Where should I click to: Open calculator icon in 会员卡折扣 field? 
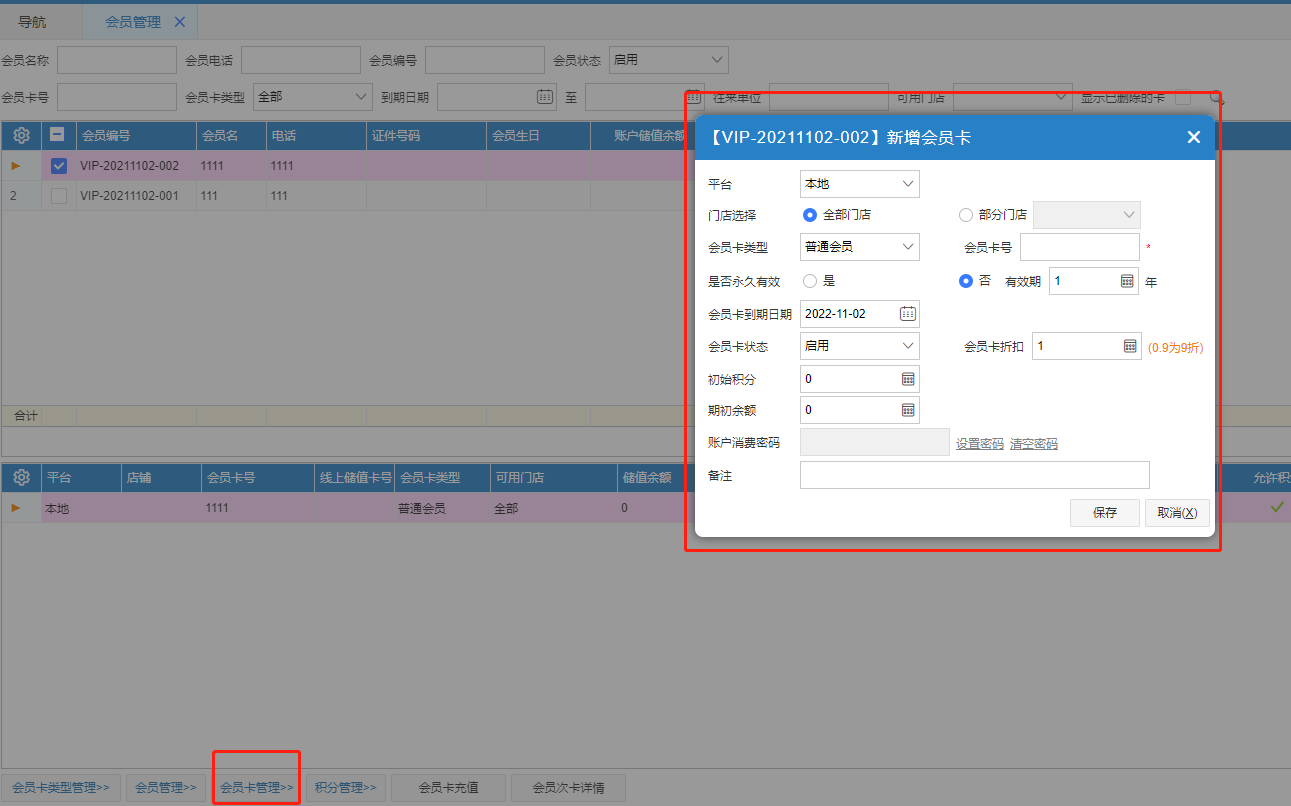1130,345
